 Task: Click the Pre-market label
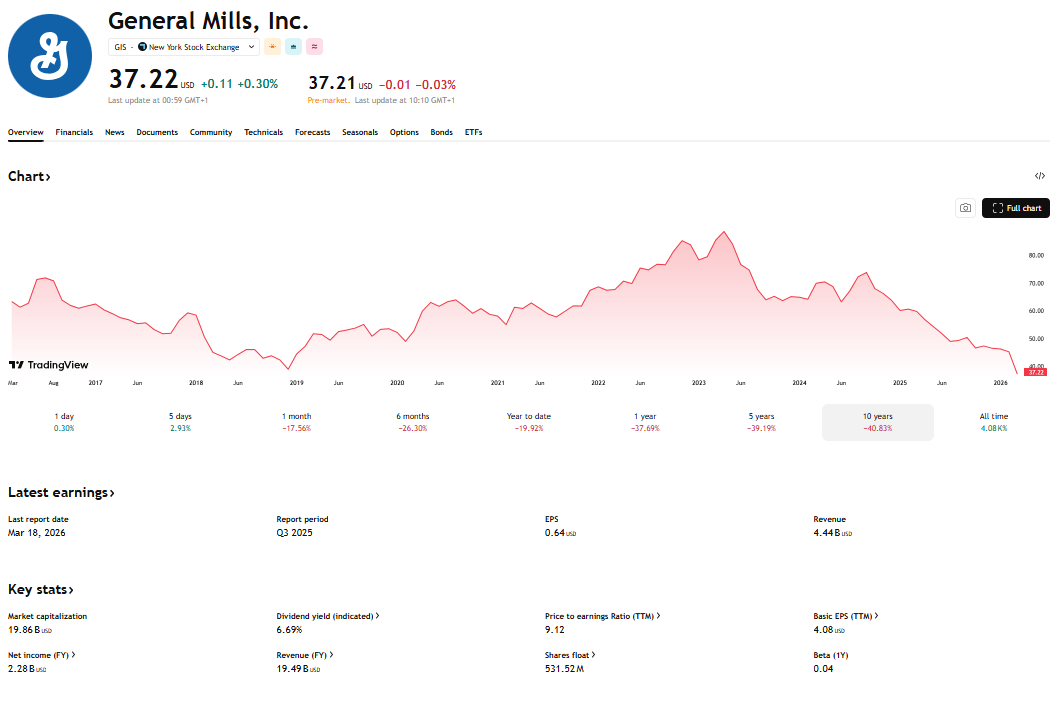328,101
